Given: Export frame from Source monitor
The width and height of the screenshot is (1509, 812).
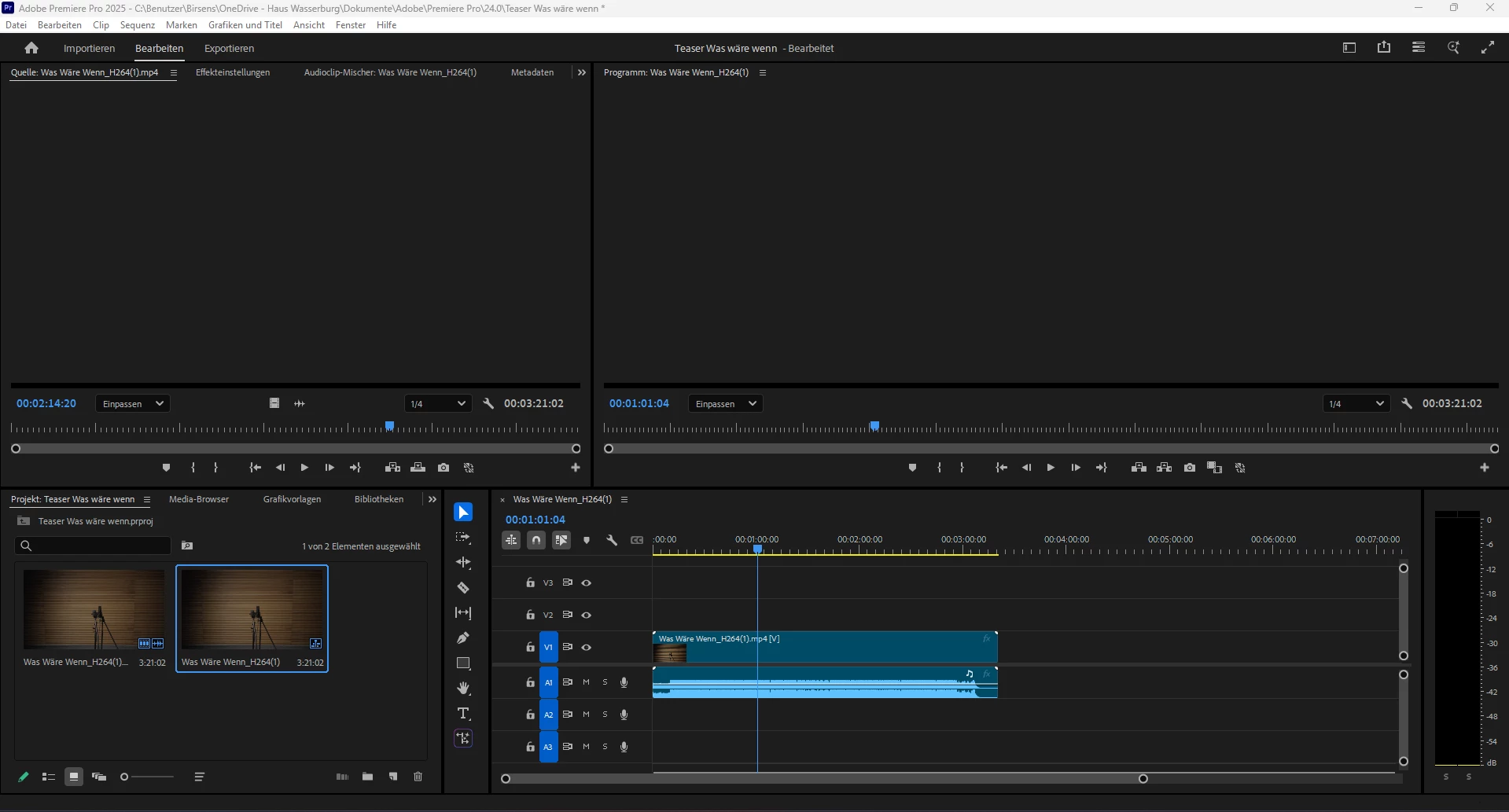Looking at the screenshot, I should [443, 468].
